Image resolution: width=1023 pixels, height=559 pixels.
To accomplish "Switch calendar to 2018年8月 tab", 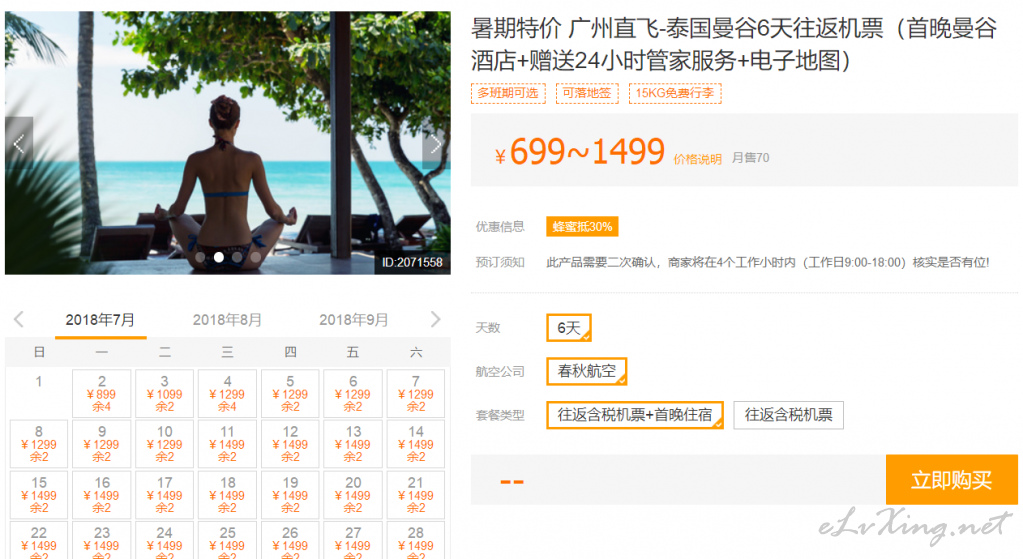I will [x=227, y=320].
